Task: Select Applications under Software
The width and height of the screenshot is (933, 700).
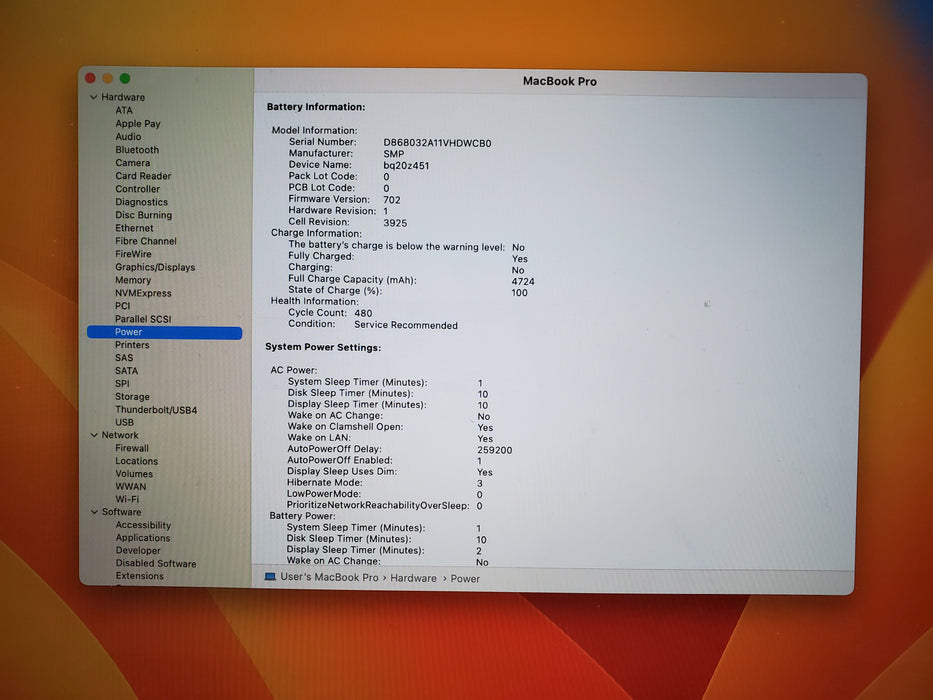Action: [142, 538]
